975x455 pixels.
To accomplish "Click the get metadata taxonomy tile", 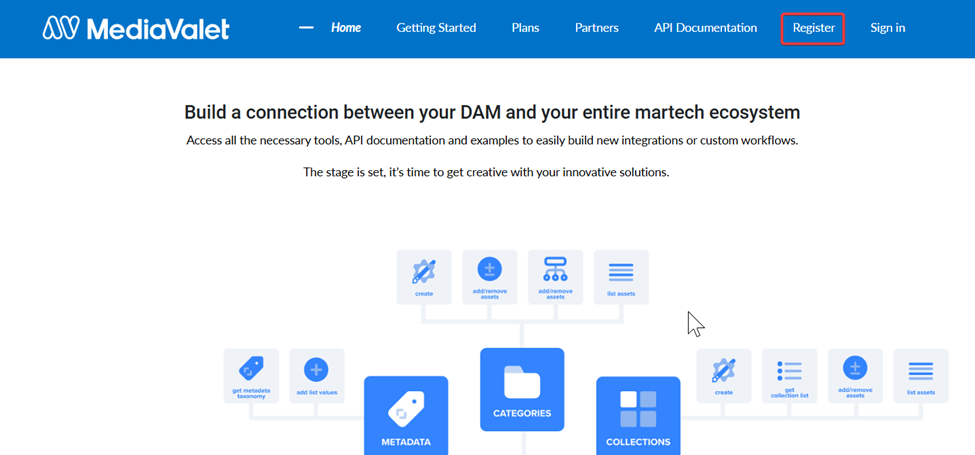I will point(251,375).
